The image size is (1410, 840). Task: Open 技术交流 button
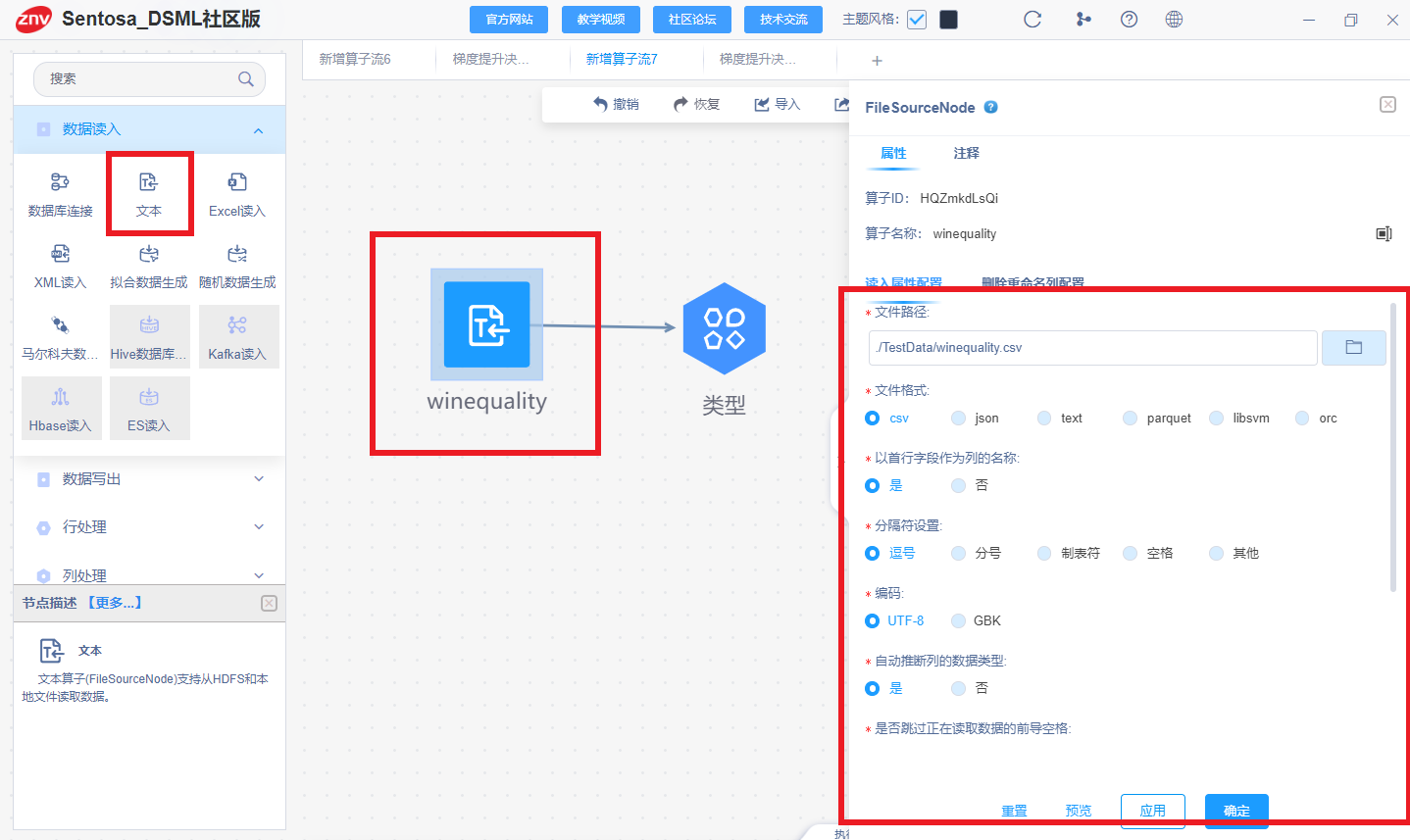[783, 20]
